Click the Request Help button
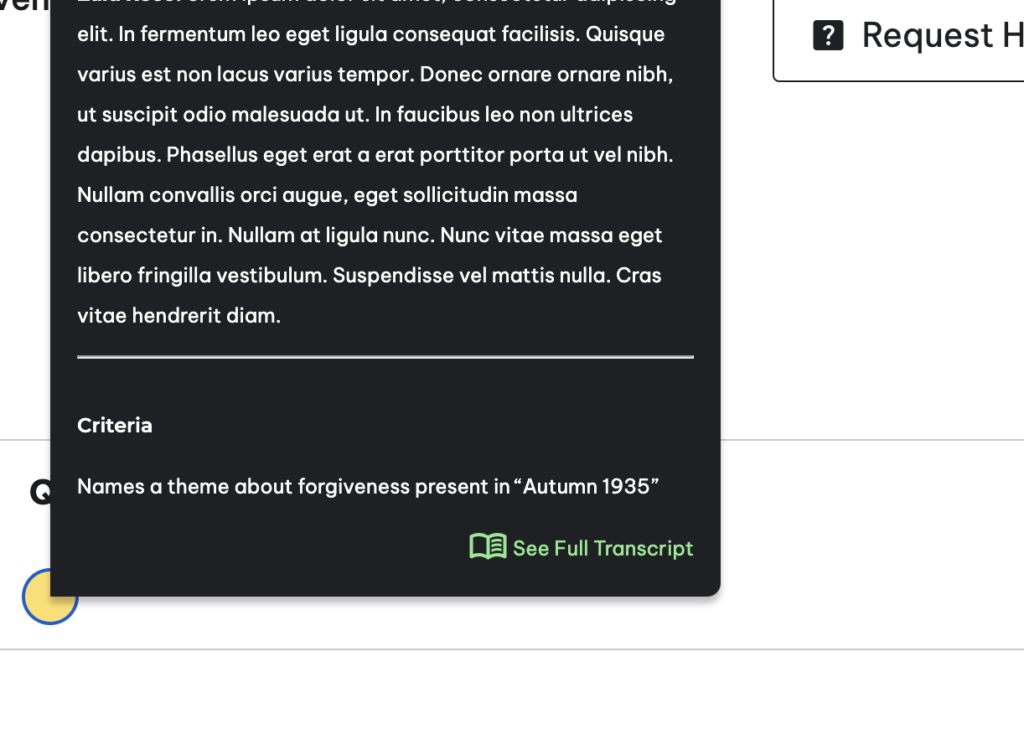The image size is (1024, 729). [899, 36]
